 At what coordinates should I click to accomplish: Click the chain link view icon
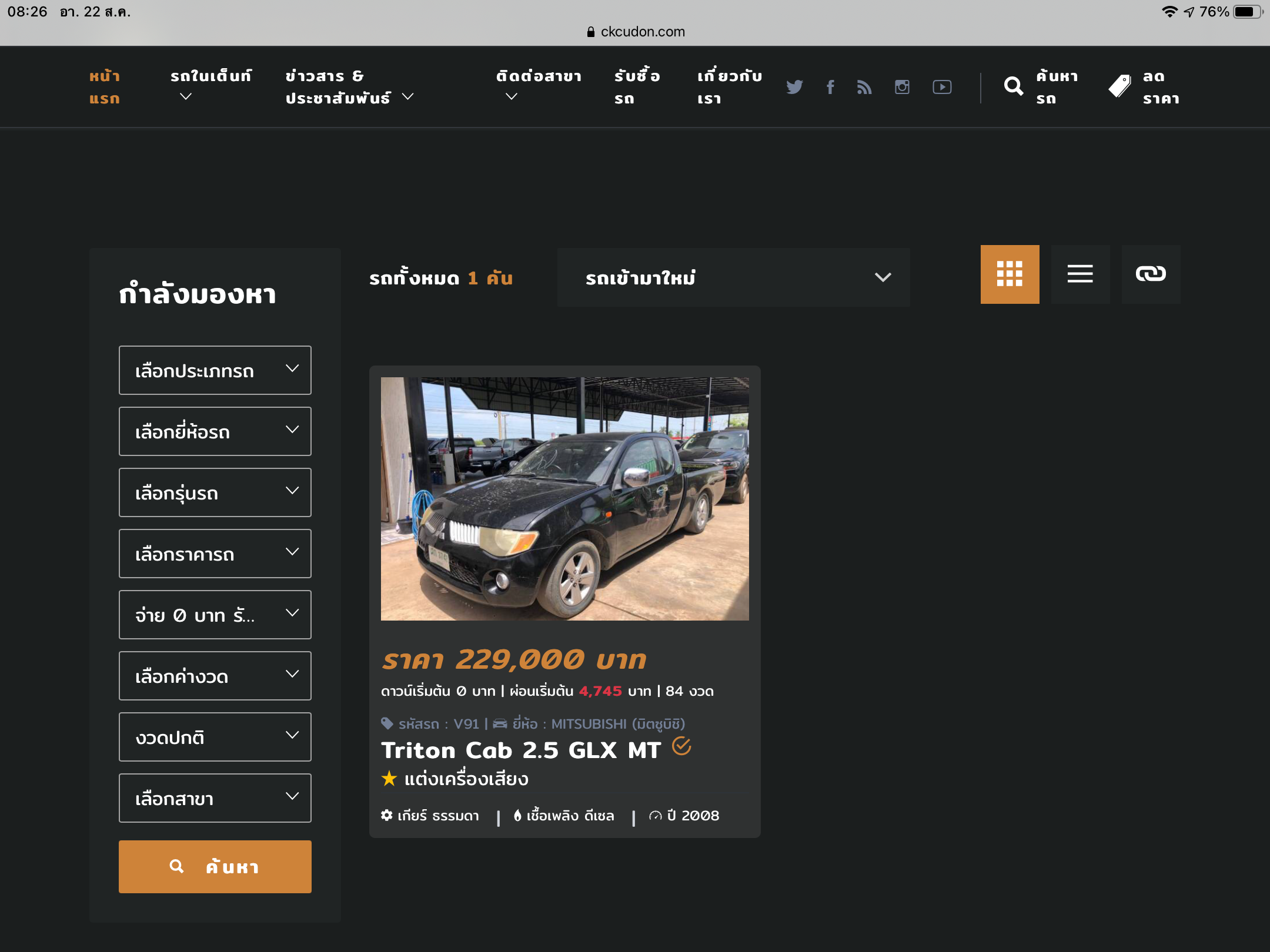[x=1151, y=274]
